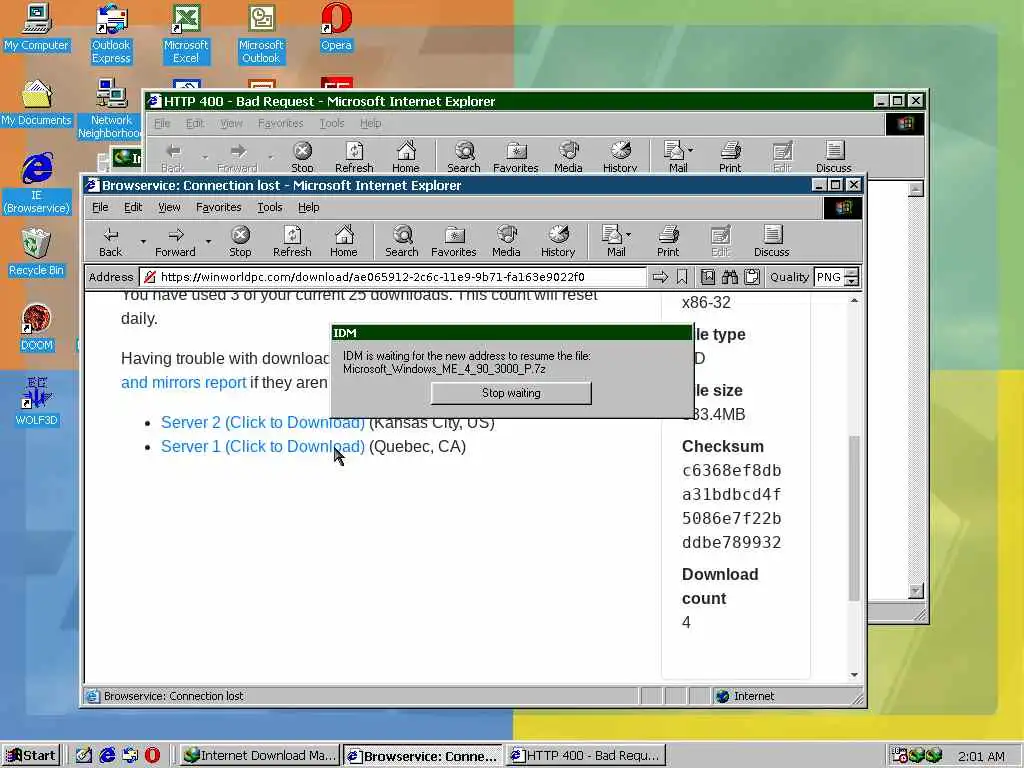Open the Microsoft Excel desktop icon

coord(186,34)
